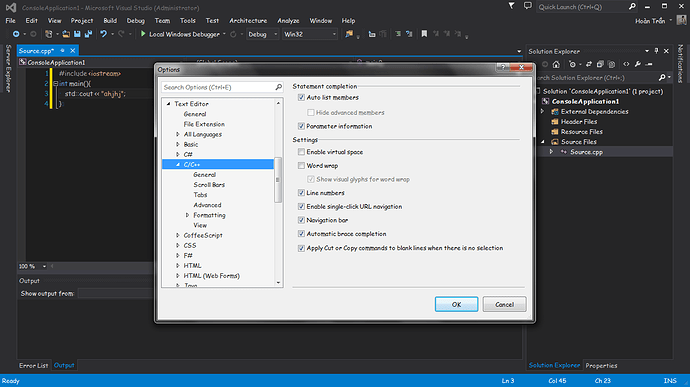Expand the CoffeeScript node in options tree
Screen dimensions: 690x387
(178, 235)
